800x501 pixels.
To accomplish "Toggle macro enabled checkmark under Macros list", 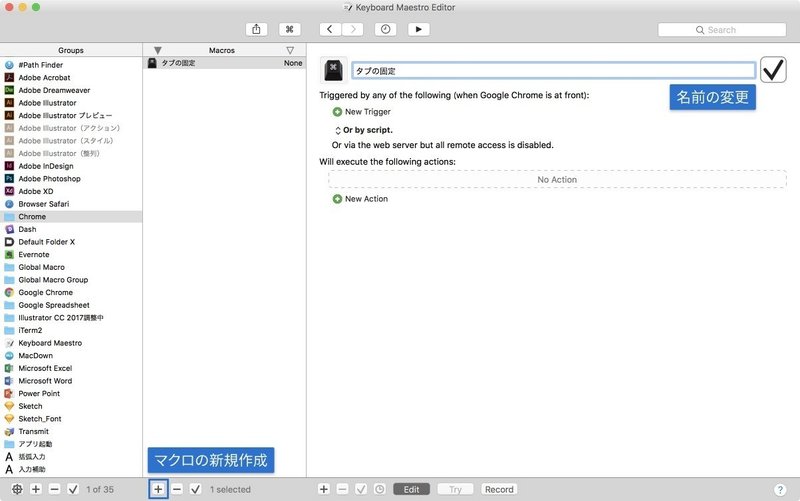I will tap(195, 489).
